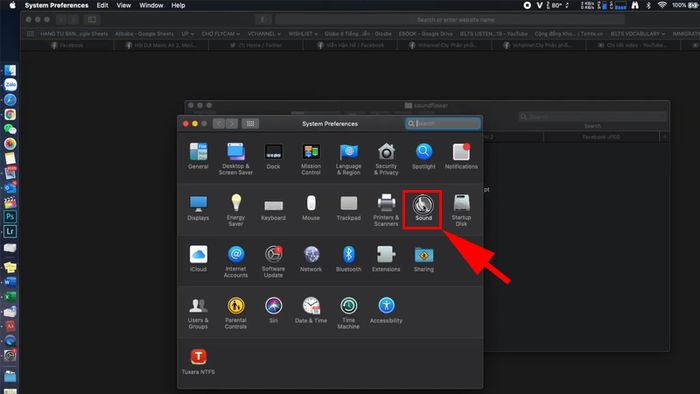Click the Show All grid button
This screenshot has width=700, height=394.
coord(250,124)
